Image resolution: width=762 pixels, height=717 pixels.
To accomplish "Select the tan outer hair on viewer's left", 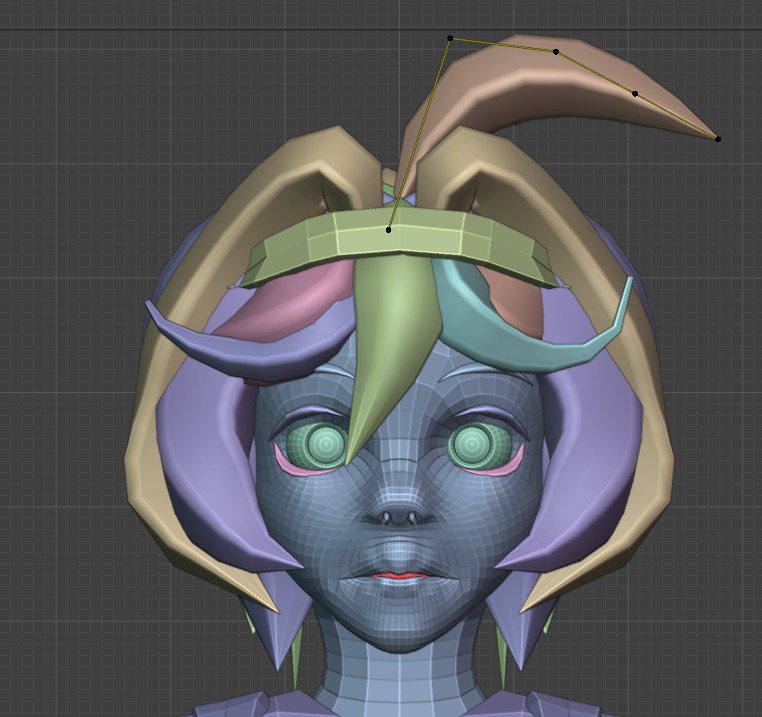I will tap(150, 420).
